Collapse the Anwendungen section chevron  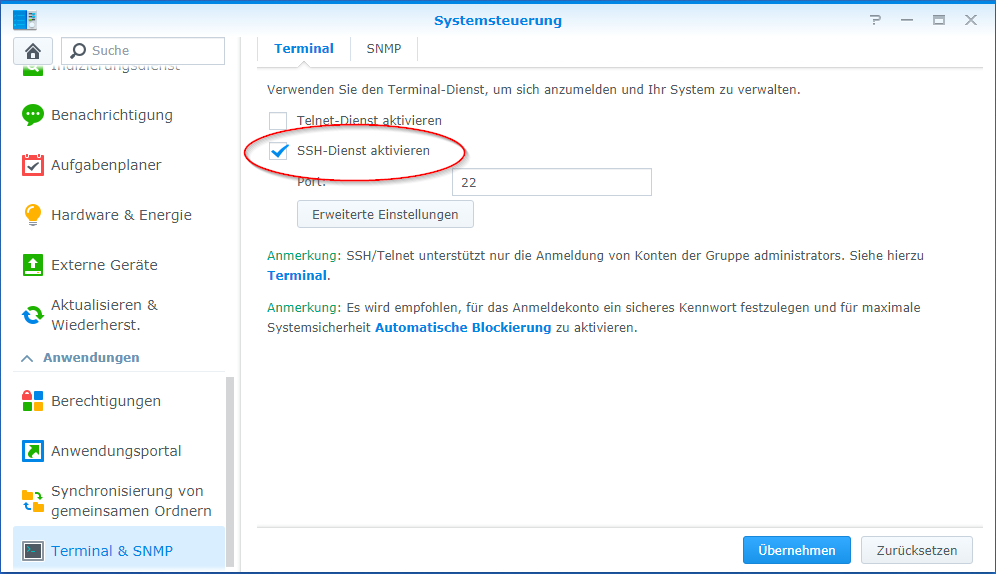27,358
